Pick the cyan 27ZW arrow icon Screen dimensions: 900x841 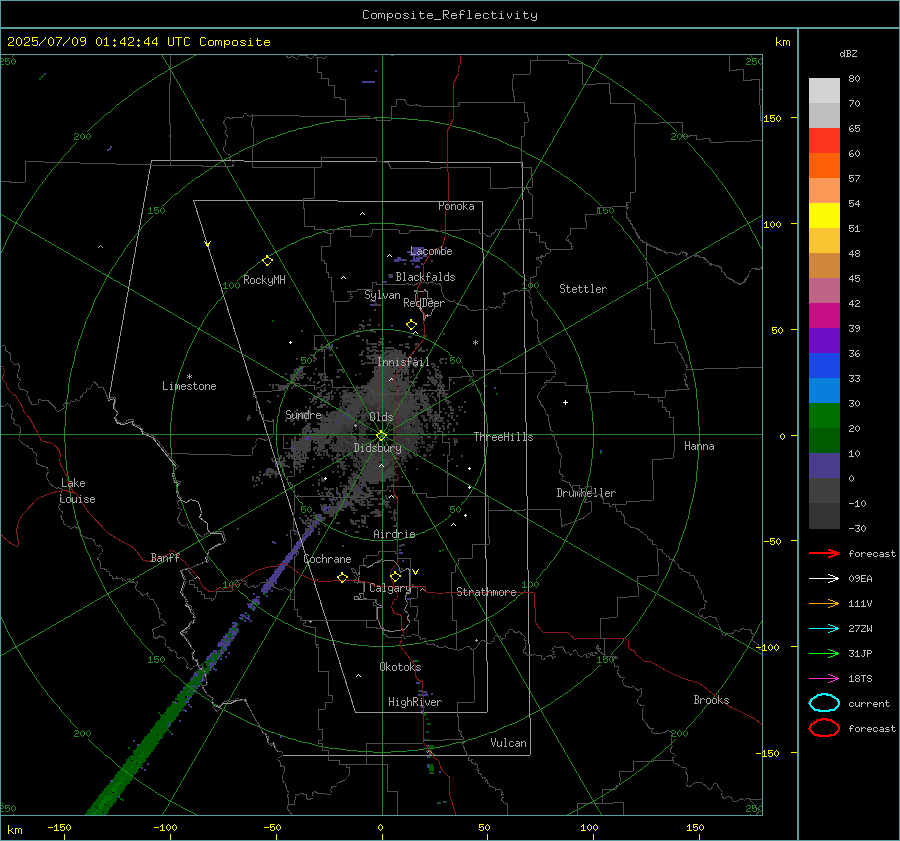824,629
